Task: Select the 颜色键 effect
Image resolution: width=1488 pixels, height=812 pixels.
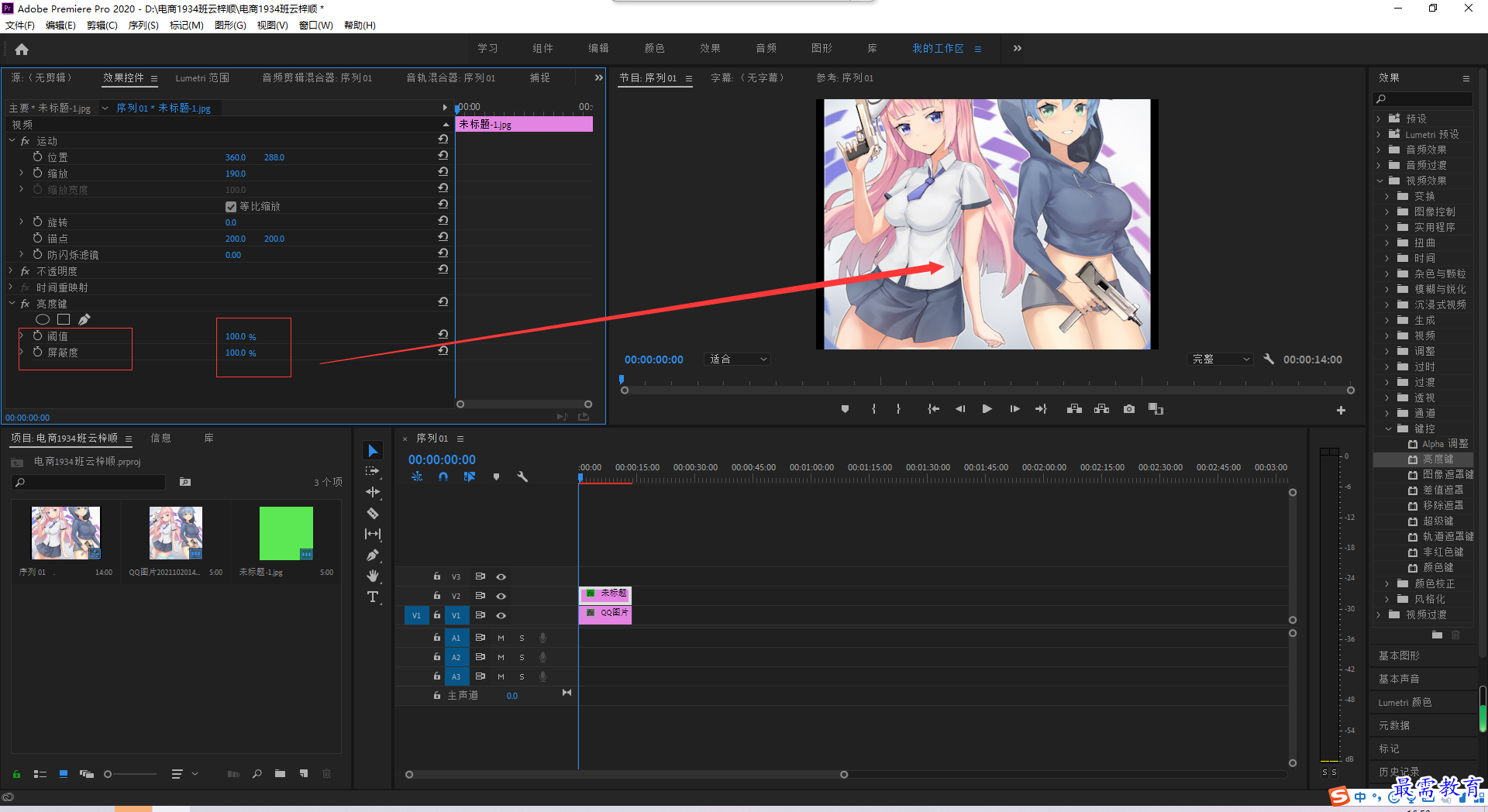Action: click(1438, 568)
